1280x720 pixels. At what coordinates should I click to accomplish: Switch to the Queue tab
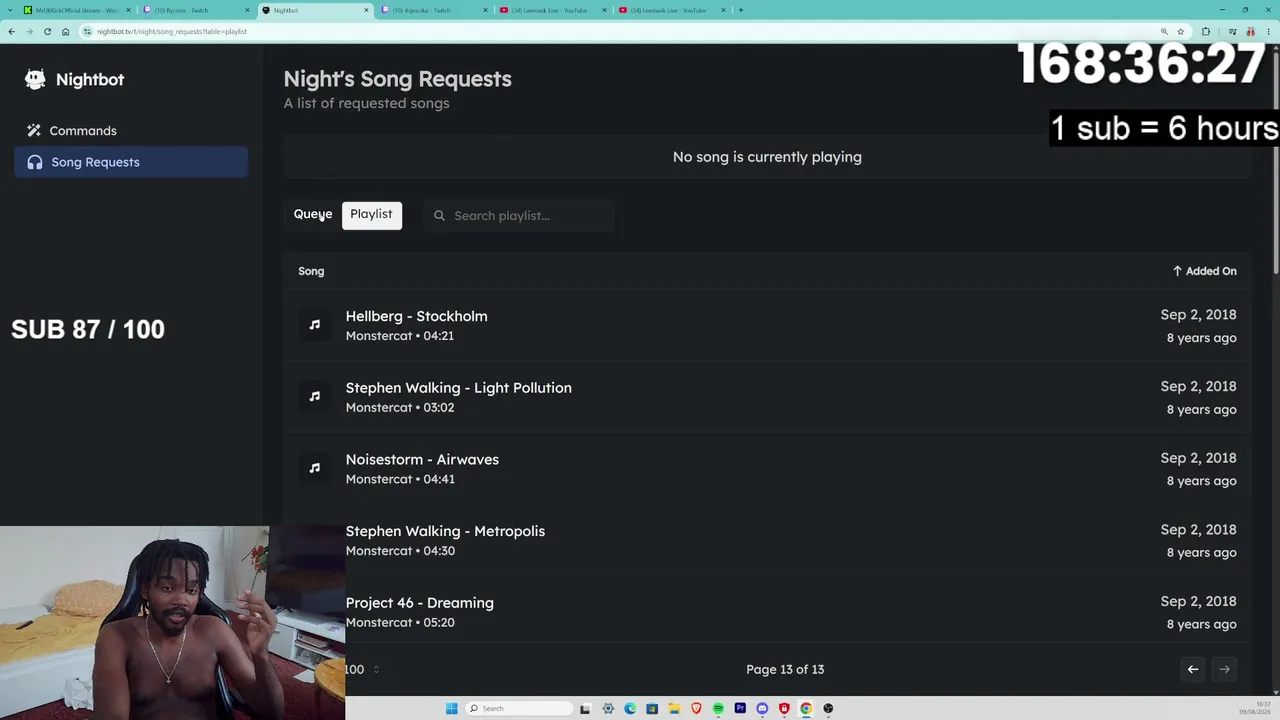point(313,214)
